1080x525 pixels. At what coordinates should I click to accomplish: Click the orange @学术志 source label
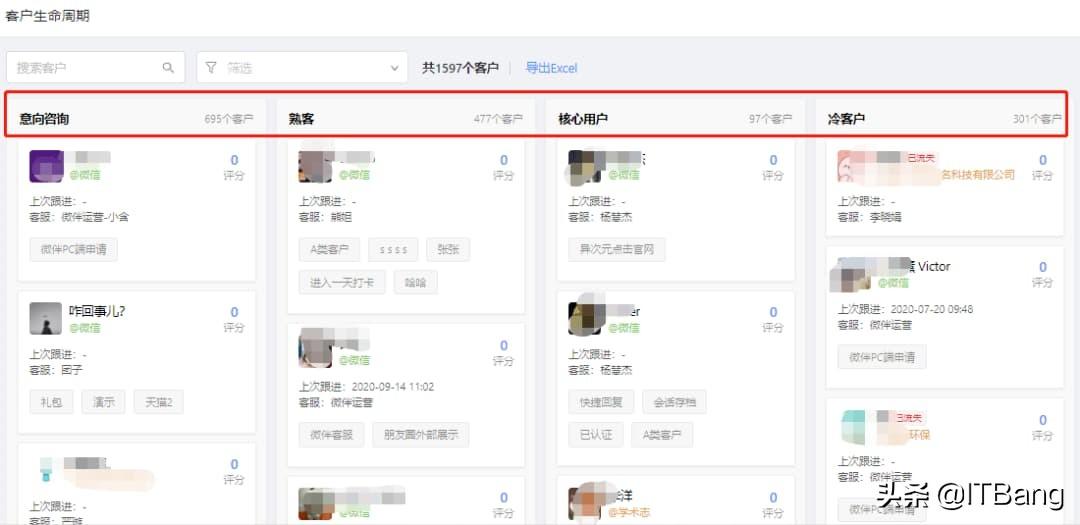(x=628, y=513)
